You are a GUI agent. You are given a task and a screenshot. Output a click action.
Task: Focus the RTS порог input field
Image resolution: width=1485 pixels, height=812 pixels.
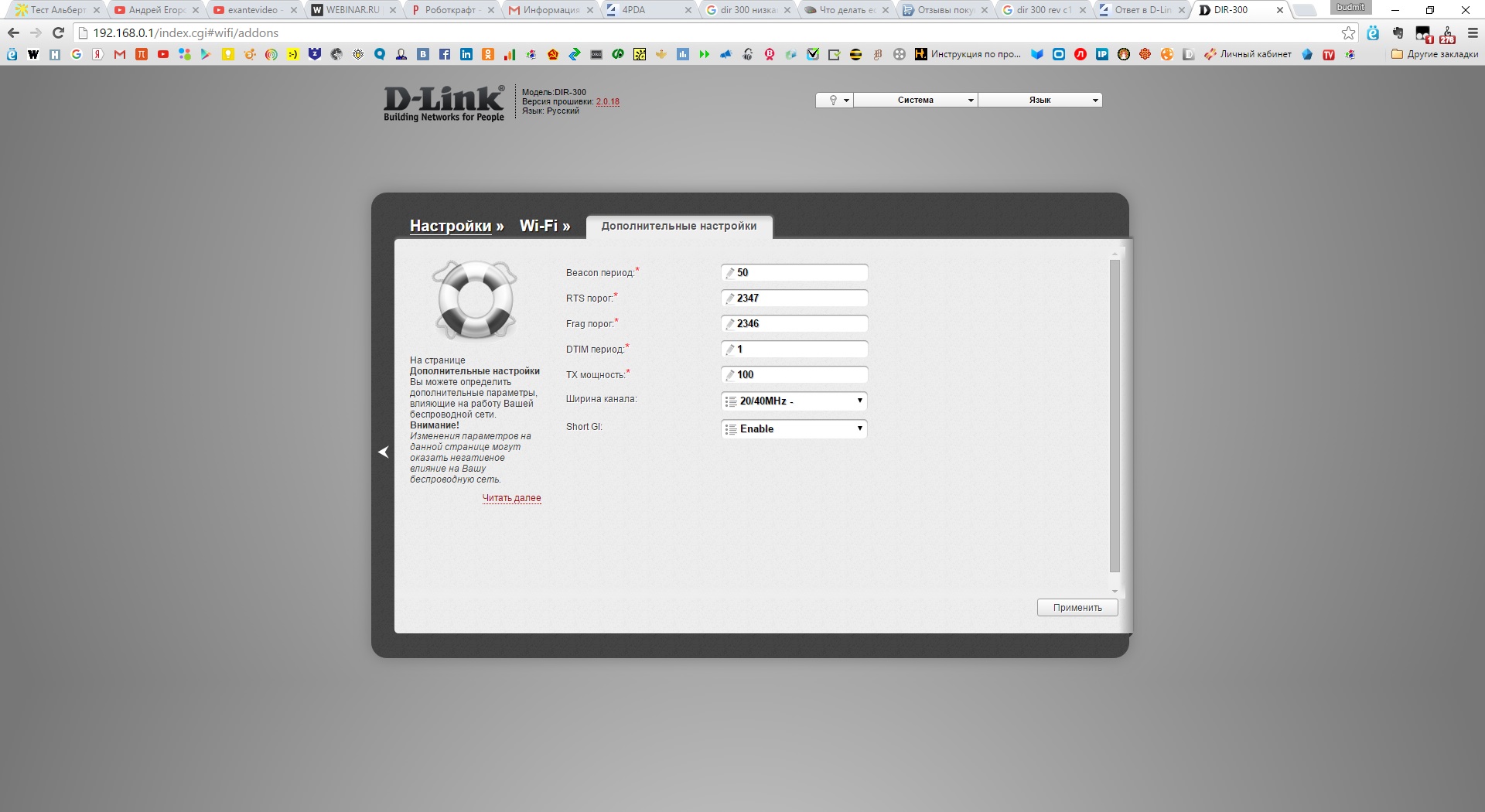[794, 298]
